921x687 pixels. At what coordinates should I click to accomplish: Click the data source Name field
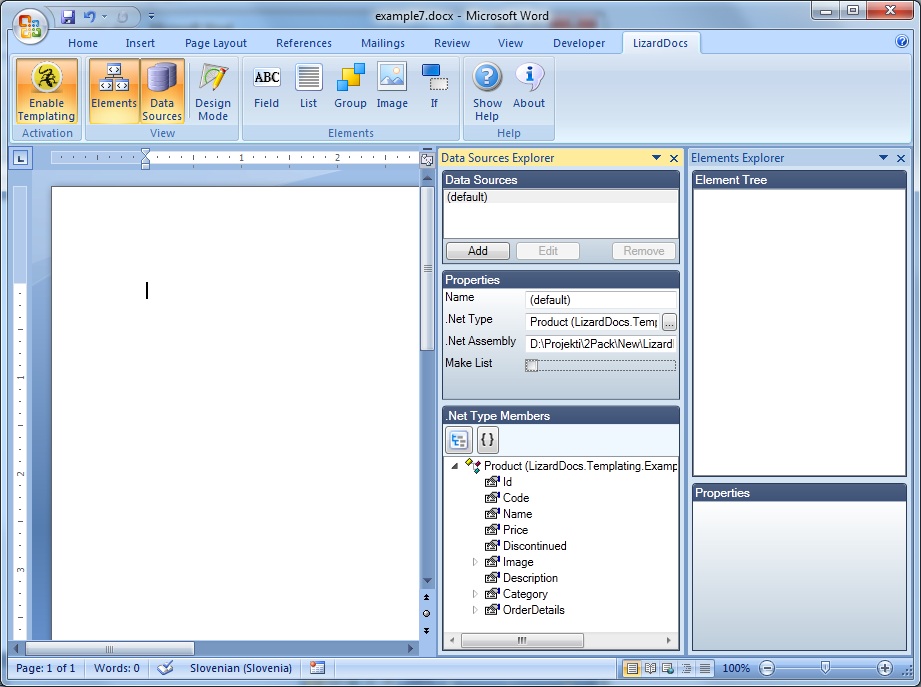click(600, 299)
